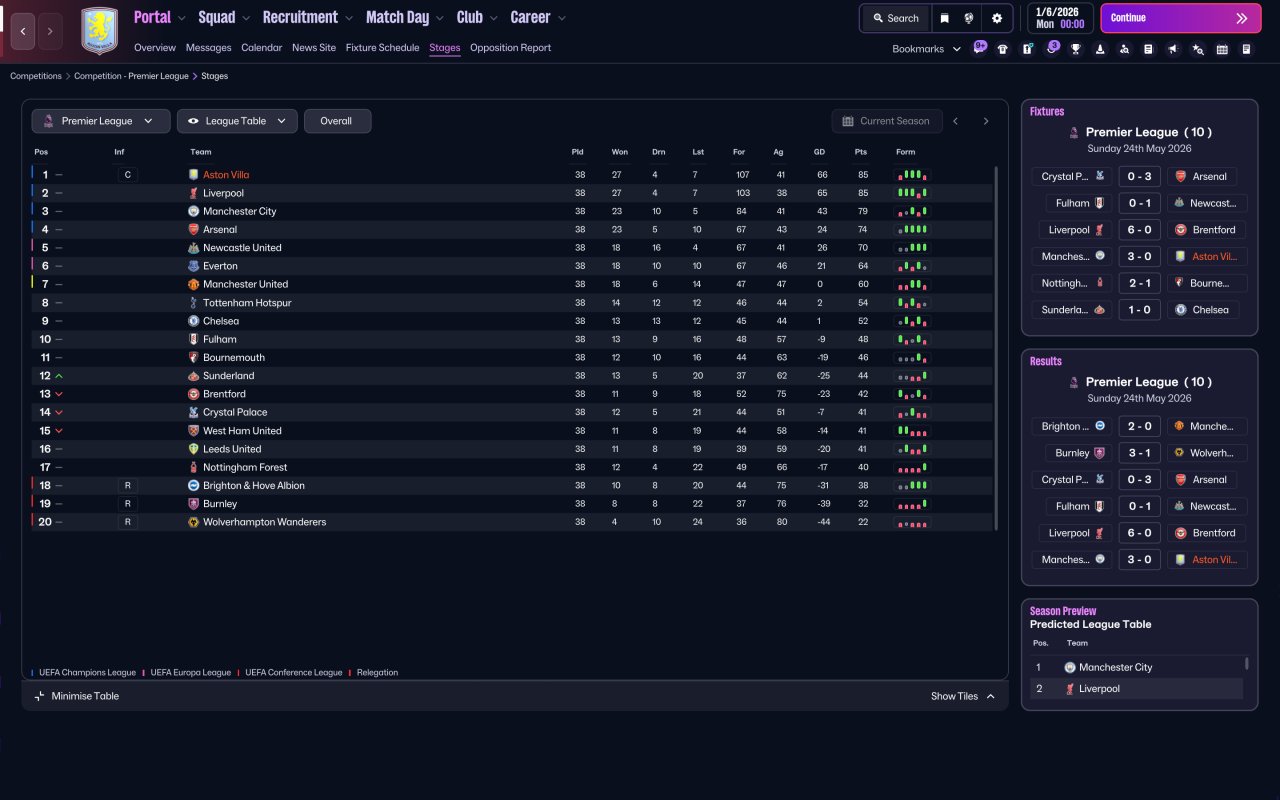Expand the Club menu
The width and height of the screenshot is (1280, 800).
[478, 17]
